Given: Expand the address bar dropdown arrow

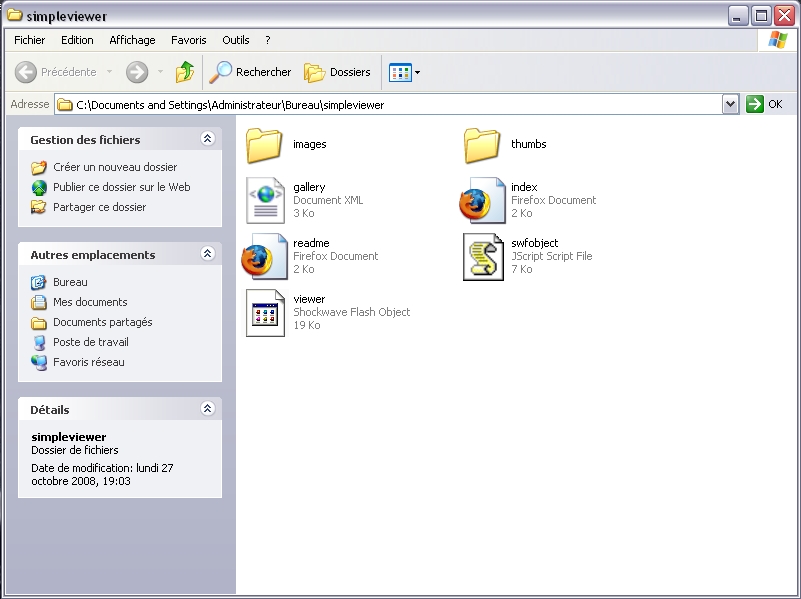Looking at the screenshot, I should [730, 104].
